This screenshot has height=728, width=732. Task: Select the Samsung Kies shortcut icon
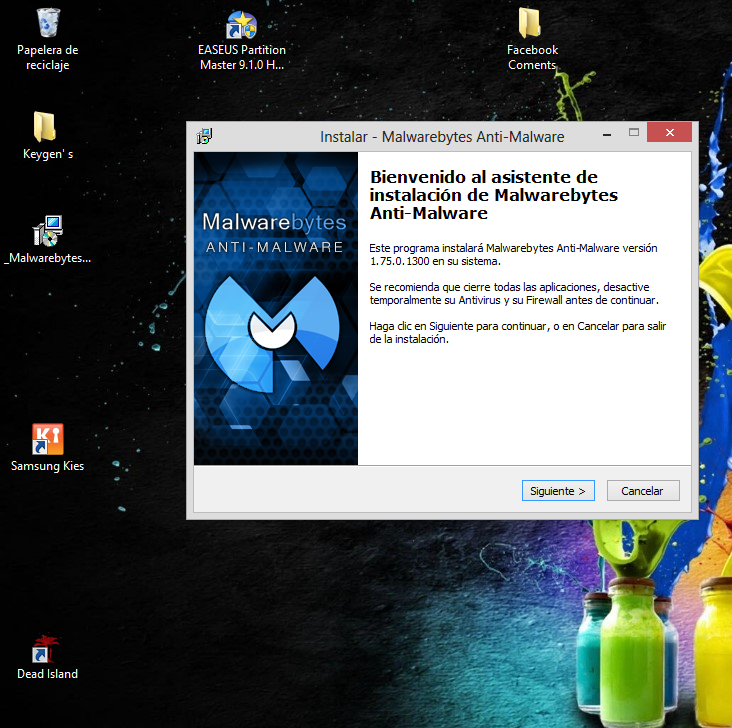48,439
